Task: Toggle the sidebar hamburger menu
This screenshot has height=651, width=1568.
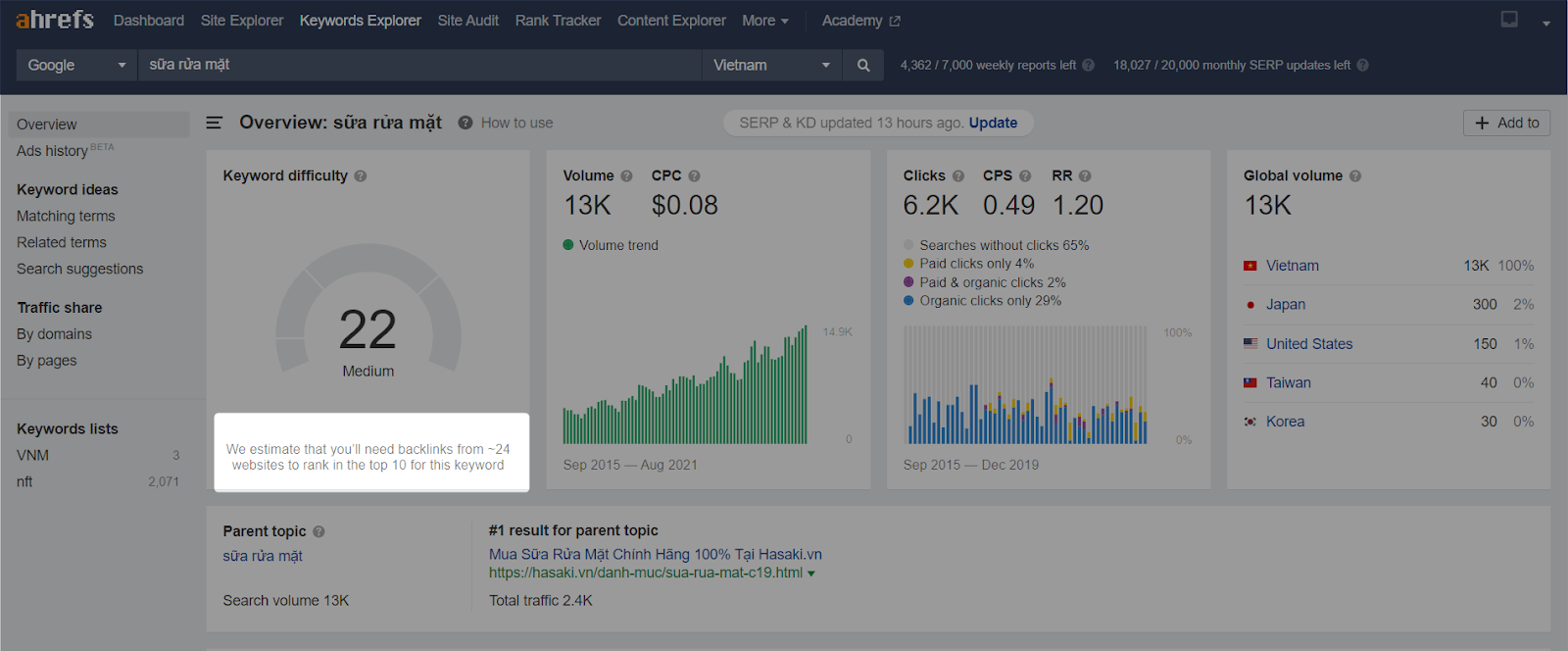Action: 214,123
